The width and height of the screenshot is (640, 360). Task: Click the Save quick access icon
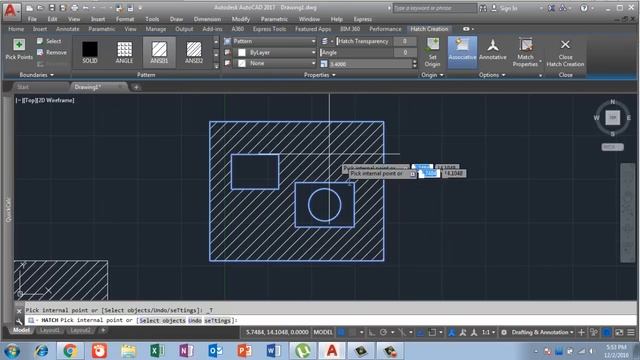51,8
